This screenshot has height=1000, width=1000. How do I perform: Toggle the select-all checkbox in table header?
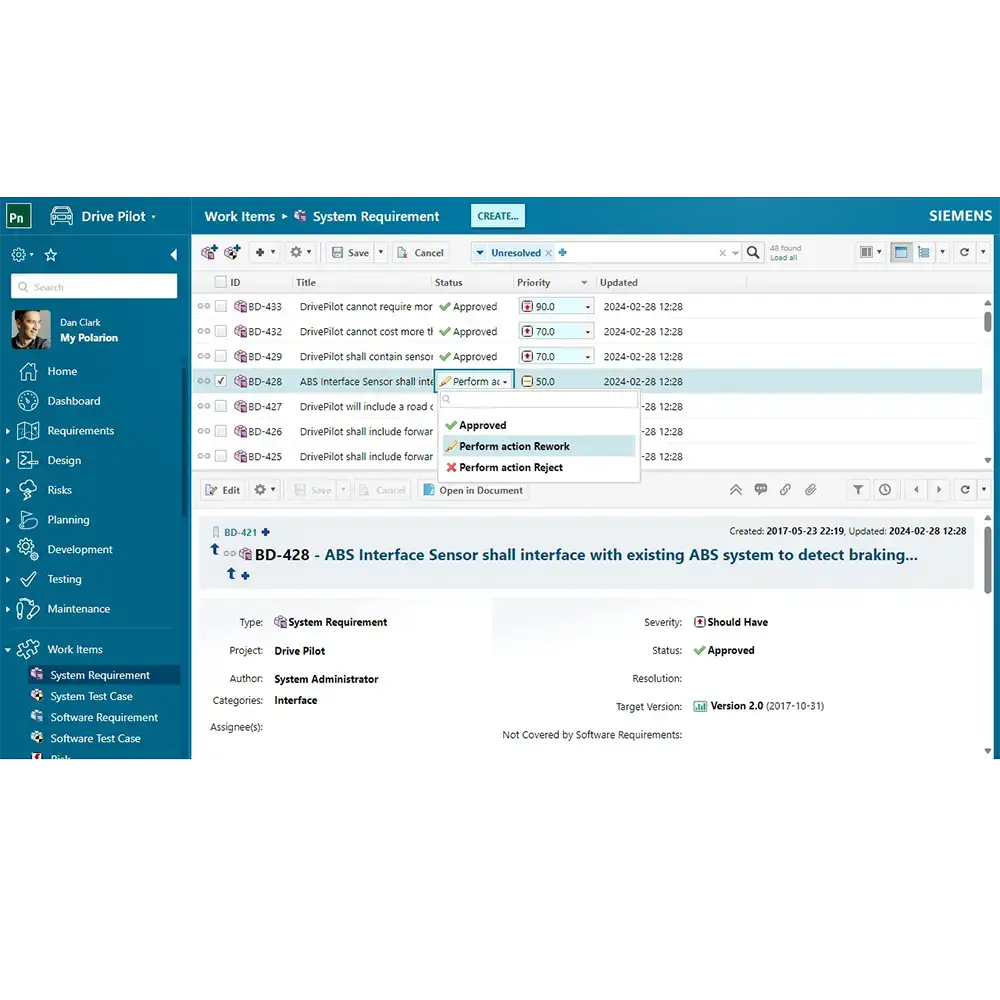tap(221, 283)
